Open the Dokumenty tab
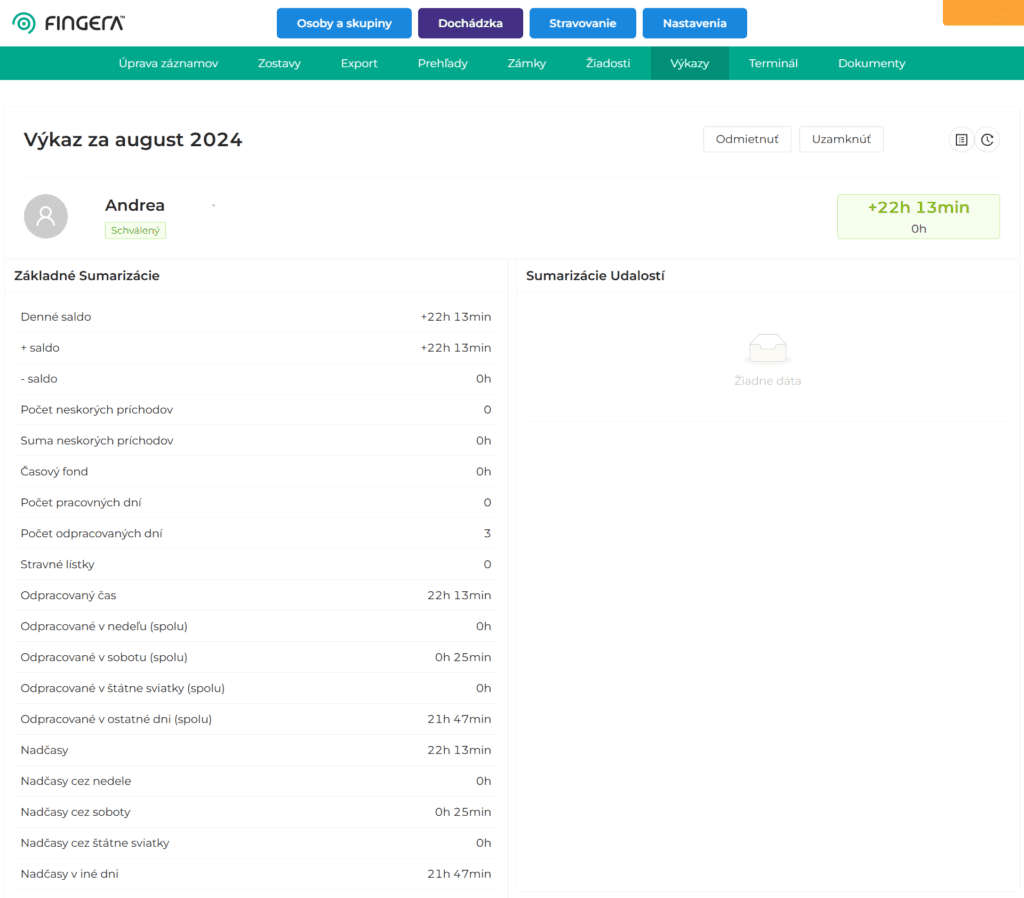The height and width of the screenshot is (898, 1024). coord(872,63)
